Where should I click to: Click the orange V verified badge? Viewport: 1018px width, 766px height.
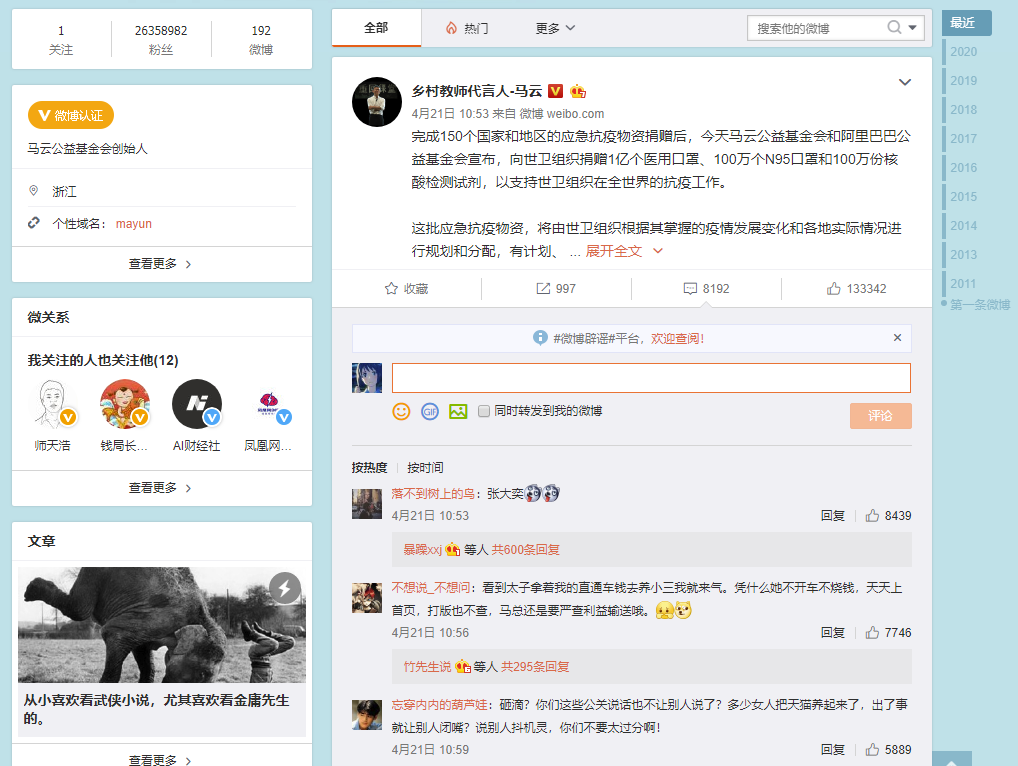pyautogui.click(x=556, y=91)
